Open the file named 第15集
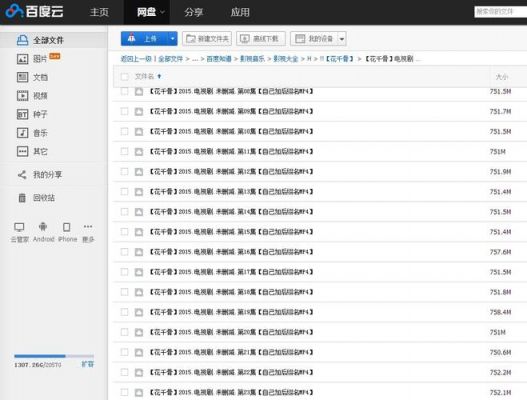Image resolution: width=527 pixels, height=400 pixels. click(x=231, y=232)
